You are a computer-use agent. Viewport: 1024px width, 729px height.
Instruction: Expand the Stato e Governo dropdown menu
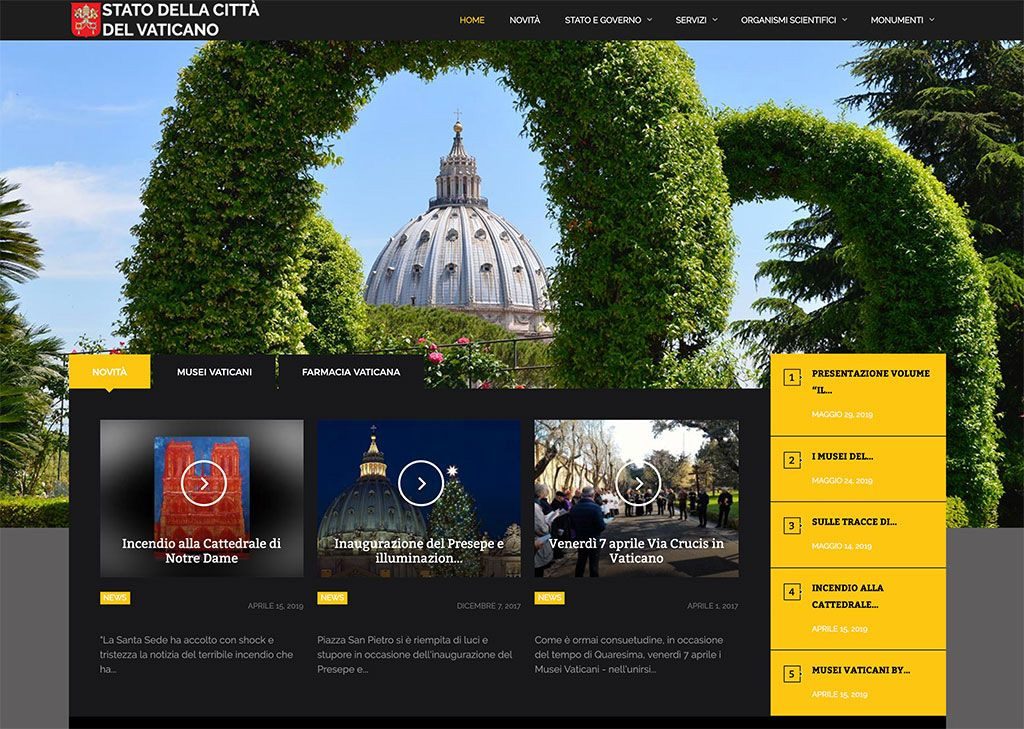[607, 20]
